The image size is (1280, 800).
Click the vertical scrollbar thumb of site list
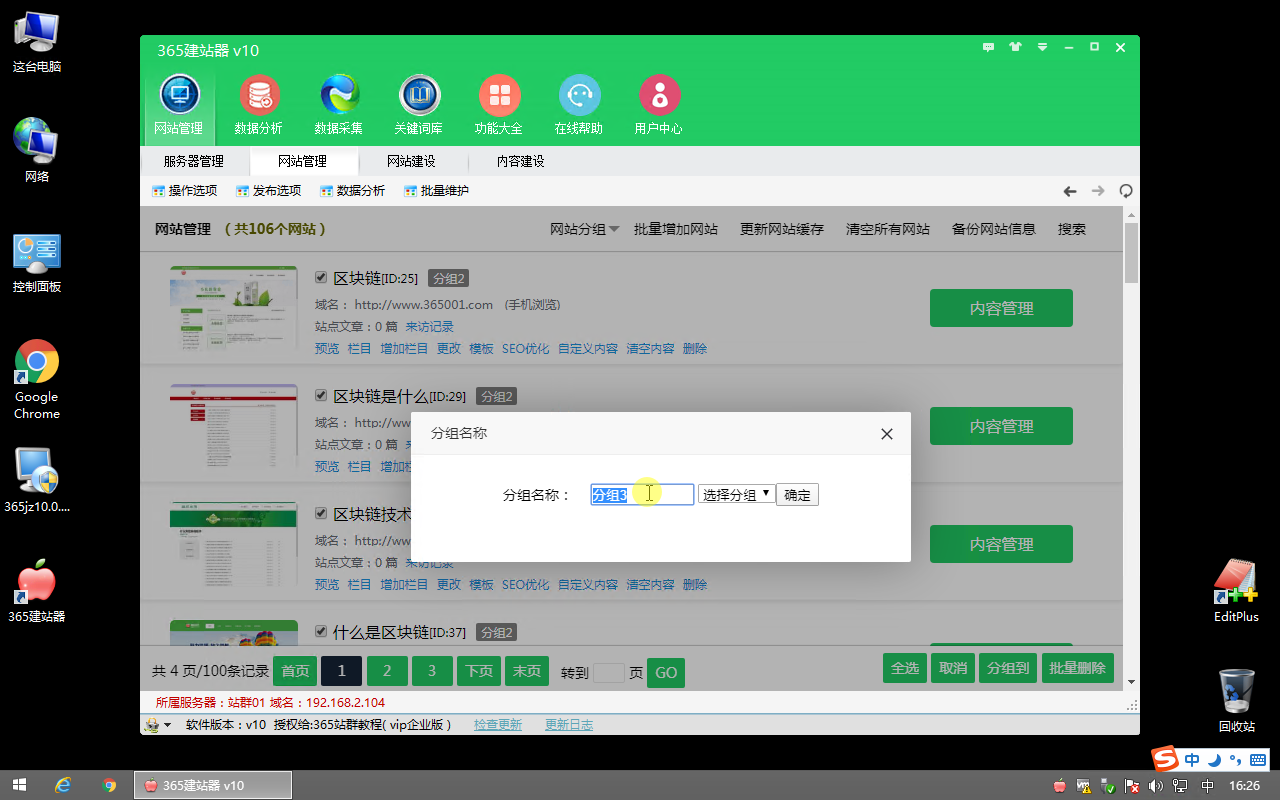[1131, 253]
